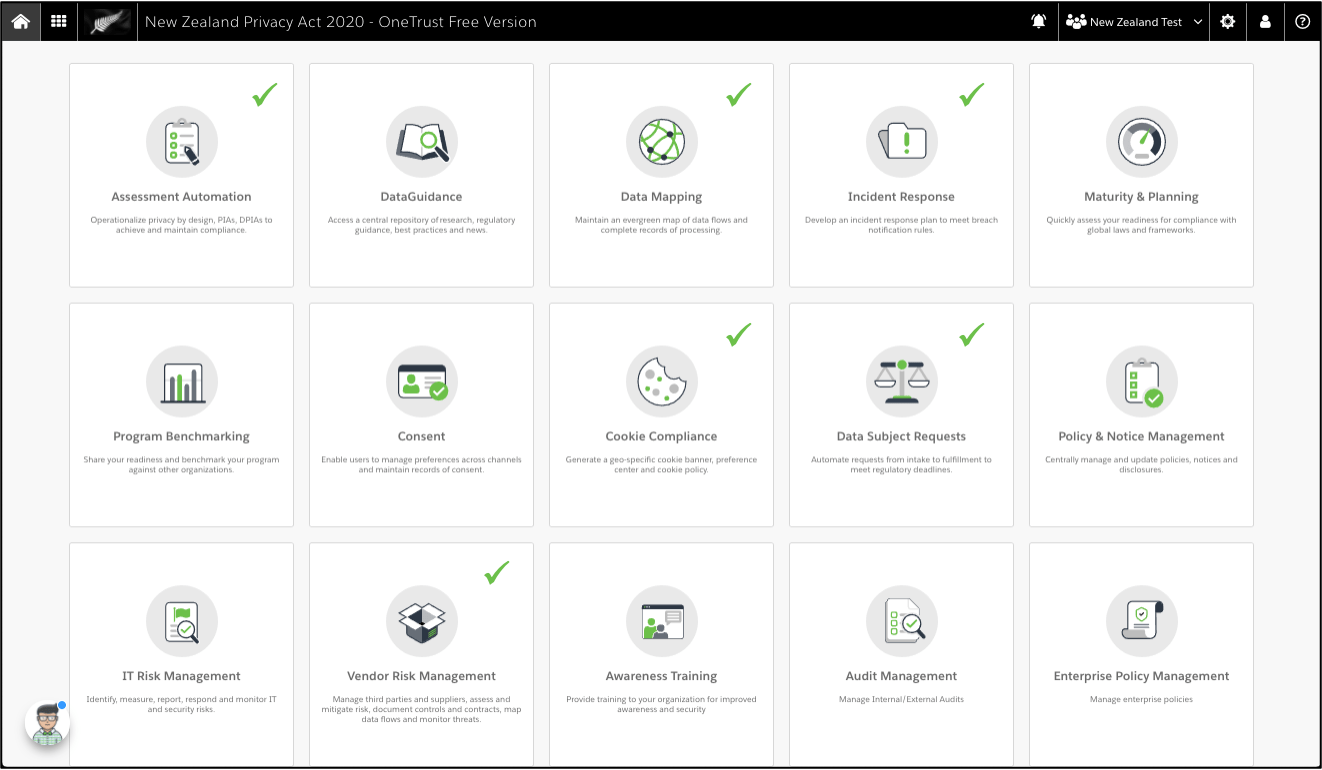Click the Data Subject Requests green checkmark
Screen dimensions: 1322x770
[972, 335]
